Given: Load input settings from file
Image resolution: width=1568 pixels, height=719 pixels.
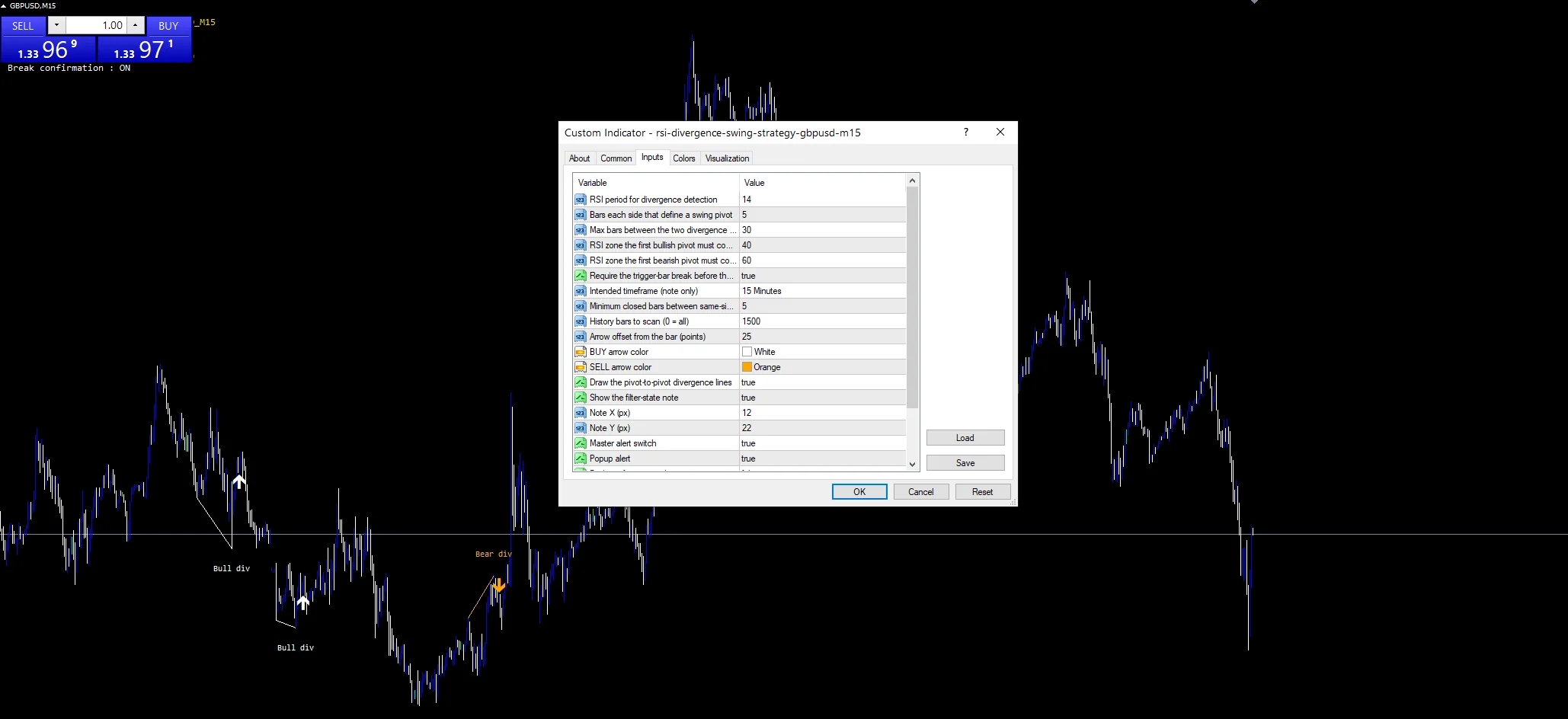Looking at the screenshot, I should tap(965, 438).
